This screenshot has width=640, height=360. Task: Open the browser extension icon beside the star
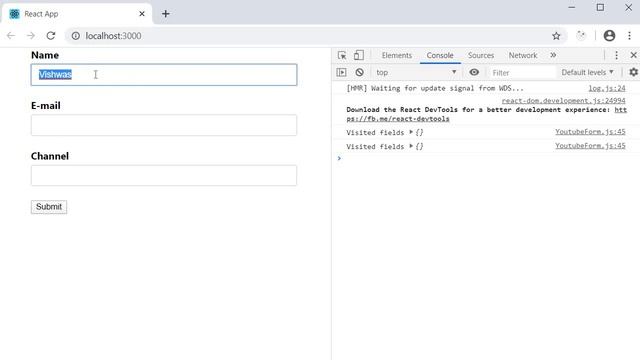pyautogui.click(x=581, y=36)
